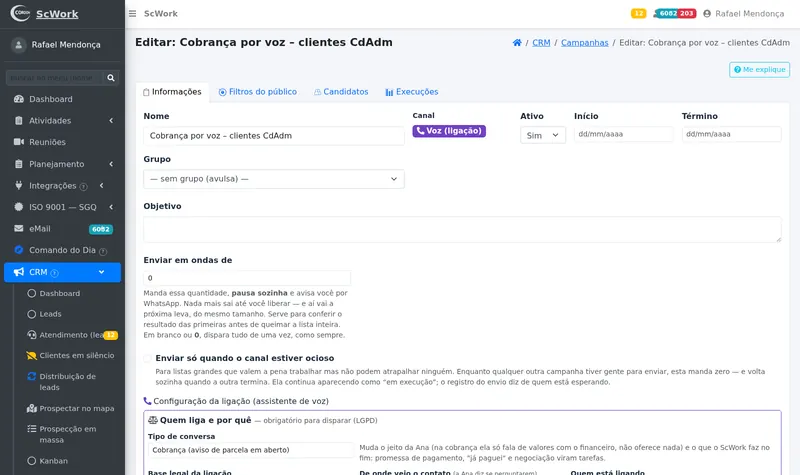The width and height of the screenshot is (800, 475).
Task: Click the Objetivo text area
Action: 462,230
